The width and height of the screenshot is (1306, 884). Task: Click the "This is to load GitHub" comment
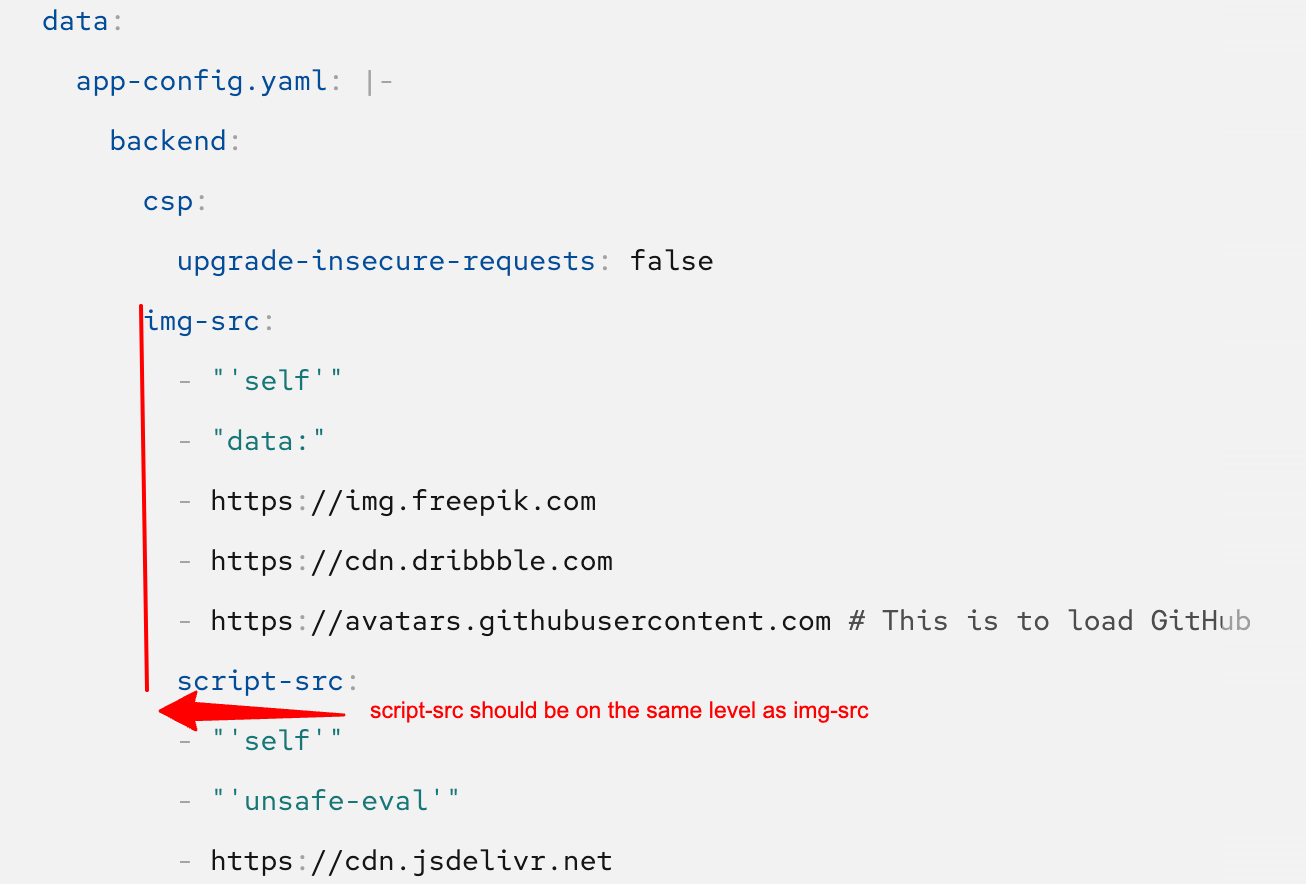pos(1050,621)
